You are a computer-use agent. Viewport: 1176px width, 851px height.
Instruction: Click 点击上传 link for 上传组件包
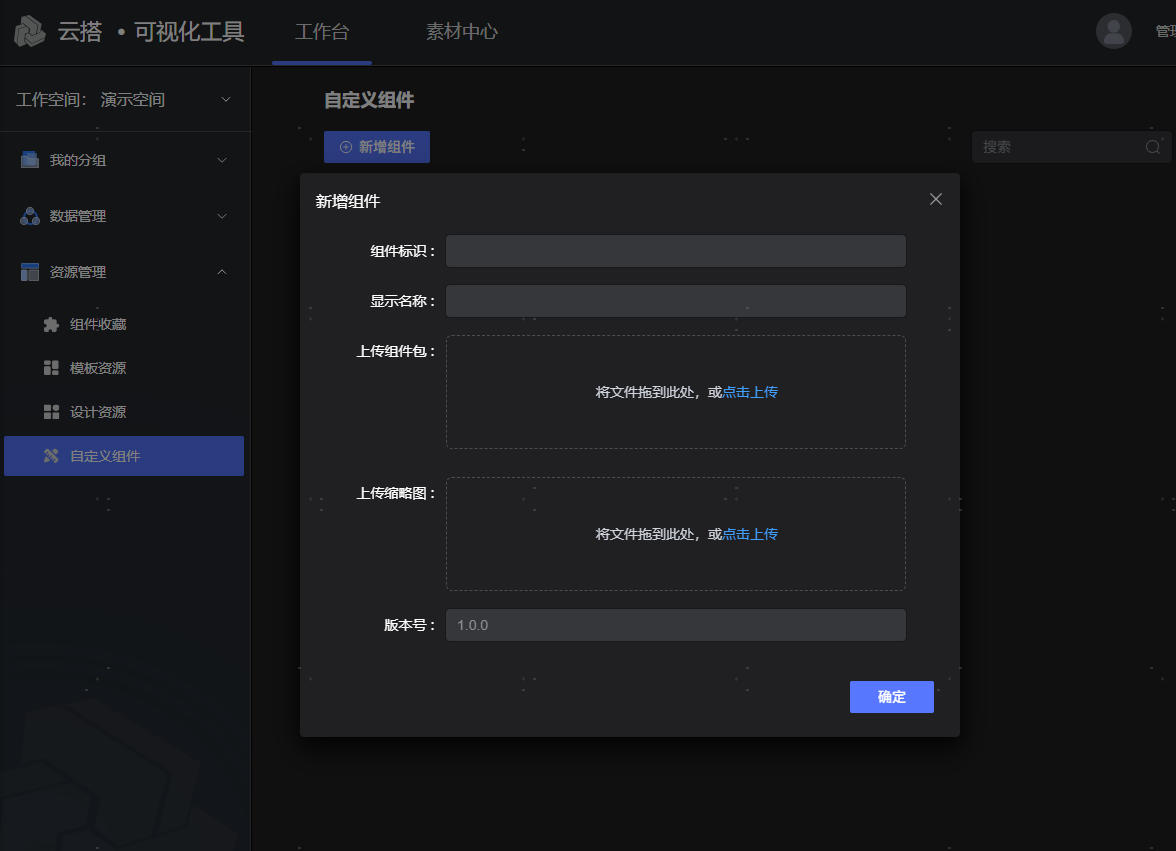click(x=750, y=393)
